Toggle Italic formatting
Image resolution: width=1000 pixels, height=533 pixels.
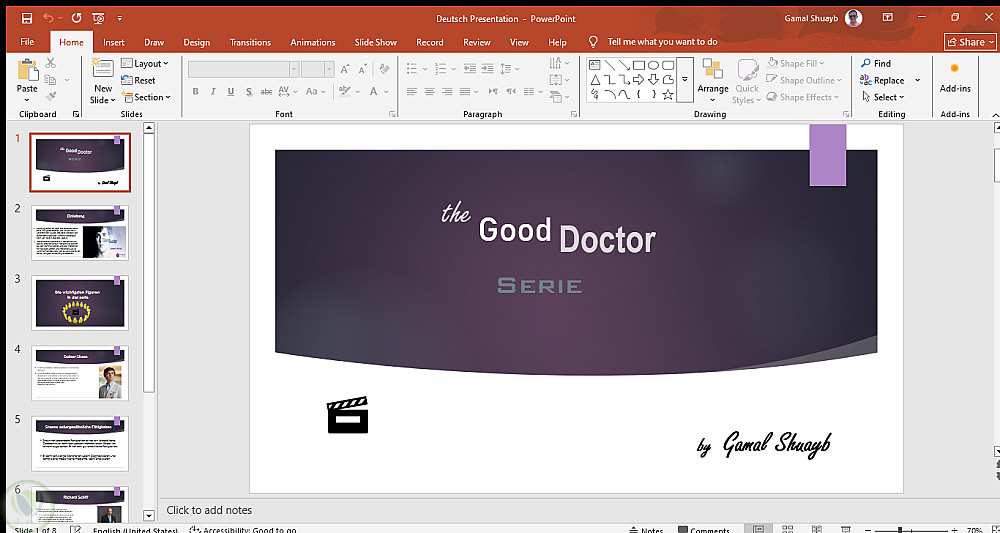(x=213, y=91)
